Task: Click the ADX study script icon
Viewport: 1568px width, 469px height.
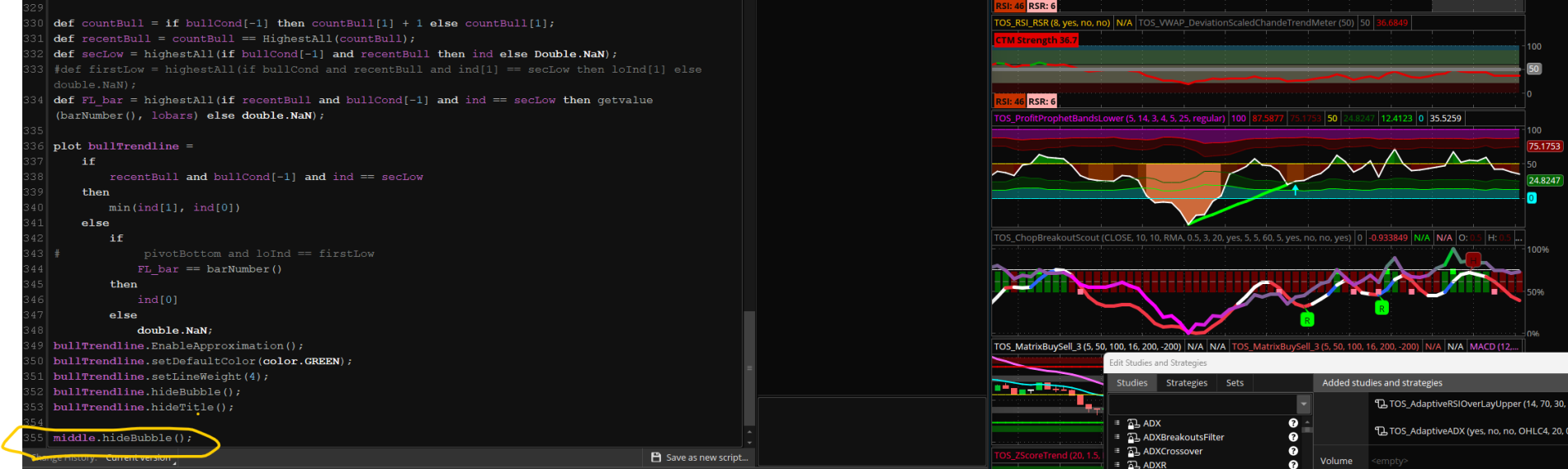Action: 1133,424
